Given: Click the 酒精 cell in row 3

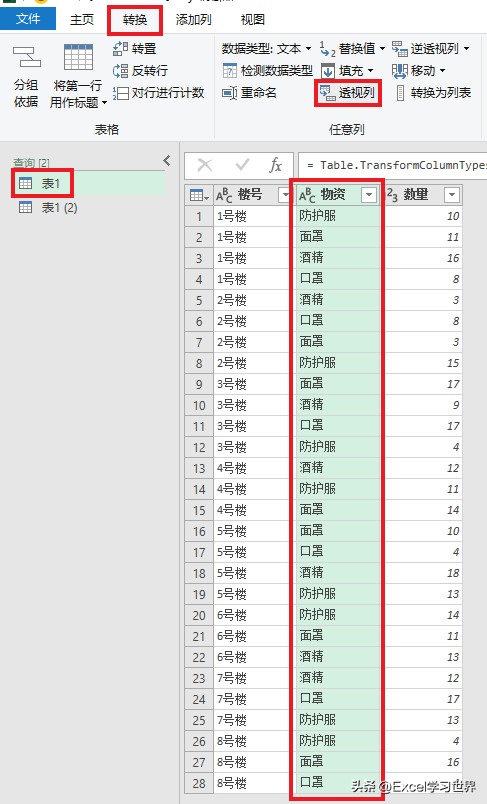Looking at the screenshot, I should pyautogui.click(x=338, y=258).
